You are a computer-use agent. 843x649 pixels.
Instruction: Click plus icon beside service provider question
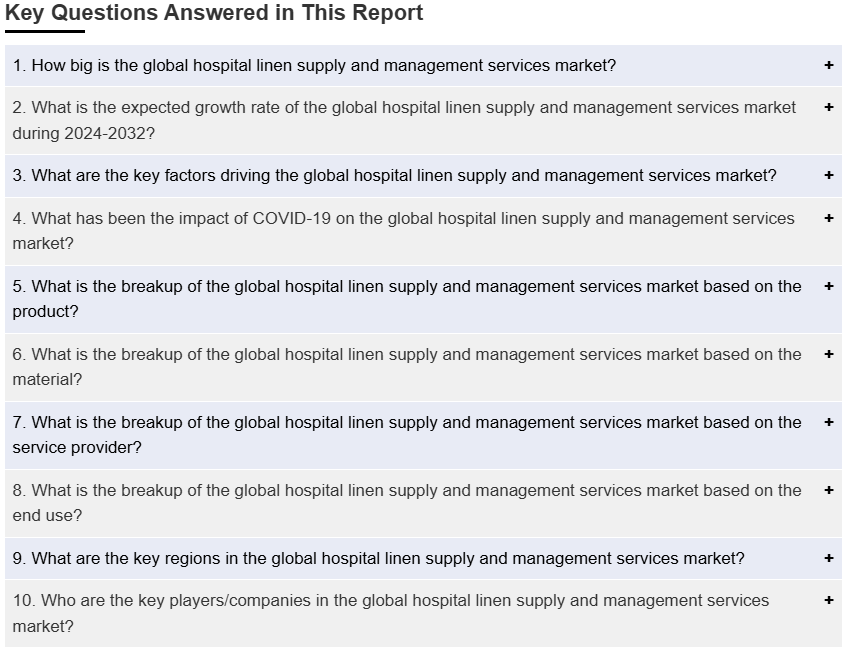point(828,422)
